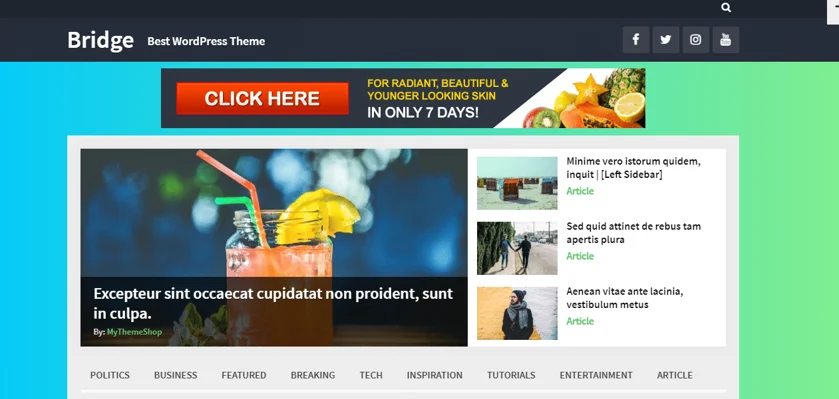
Task: Select the FEATURED menu item
Action: tap(244, 375)
